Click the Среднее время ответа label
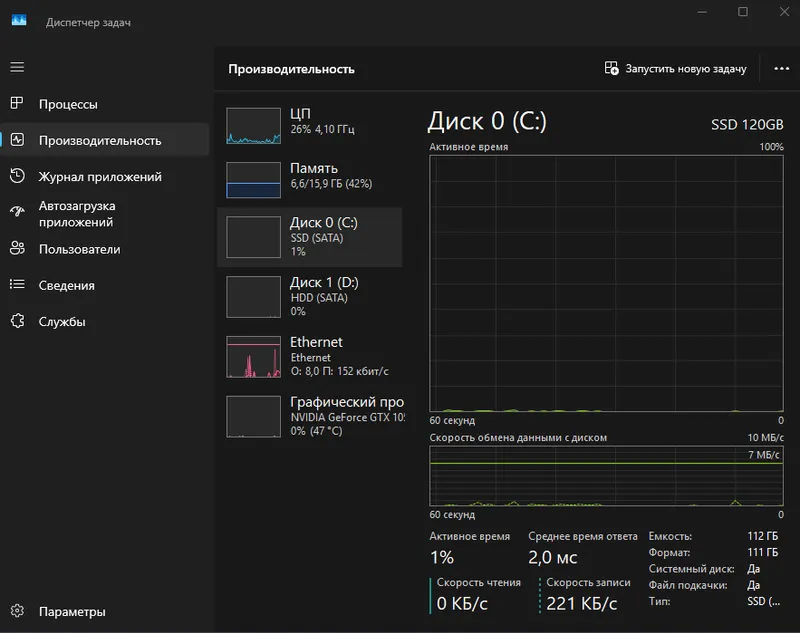Screen dimensions: 800x633 coord(583,536)
